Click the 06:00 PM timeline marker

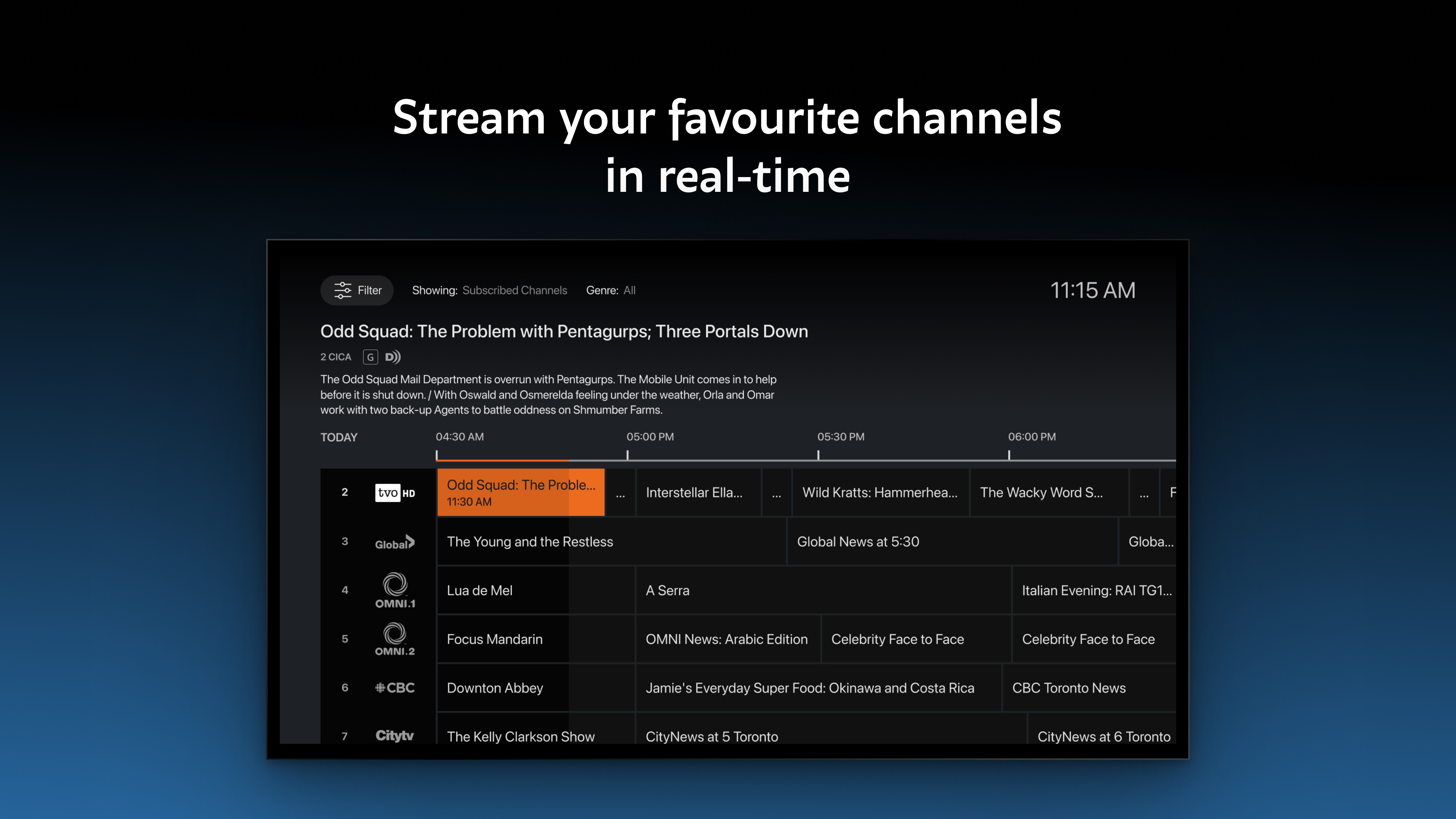pyautogui.click(x=1031, y=437)
